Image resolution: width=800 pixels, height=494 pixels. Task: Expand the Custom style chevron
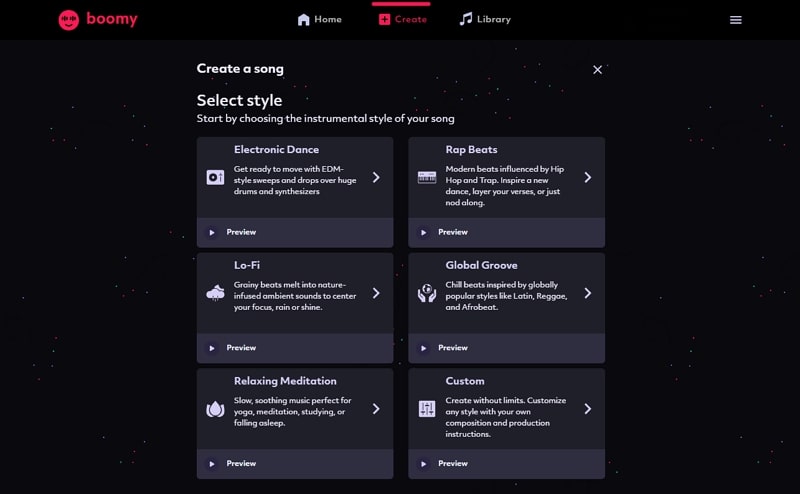pos(588,409)
